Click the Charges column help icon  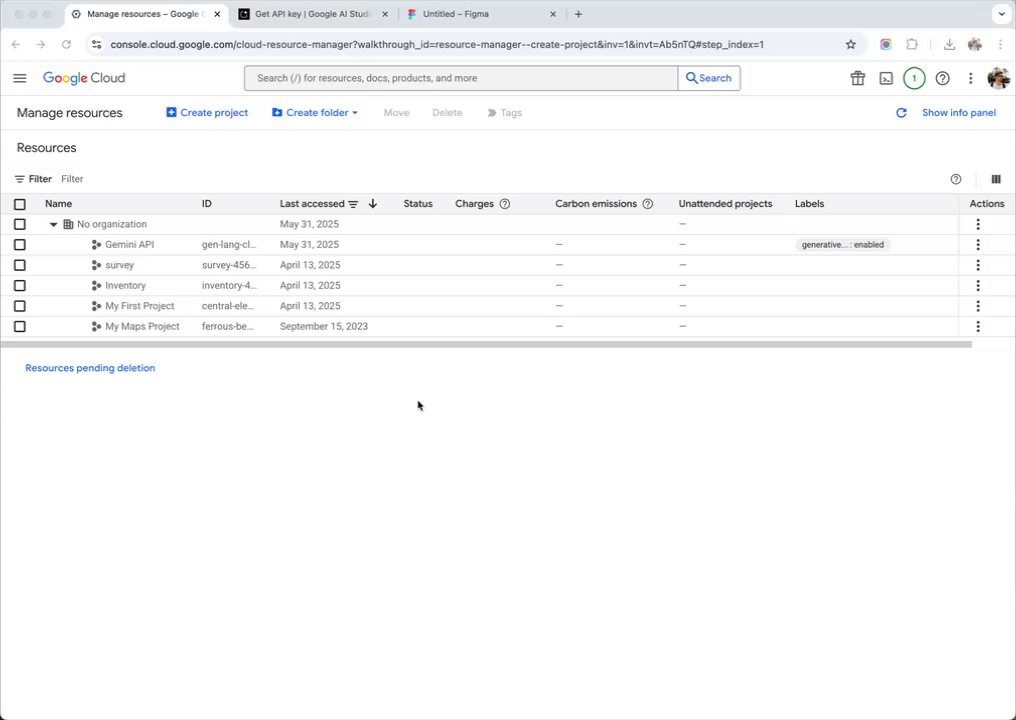pos(505,204)
